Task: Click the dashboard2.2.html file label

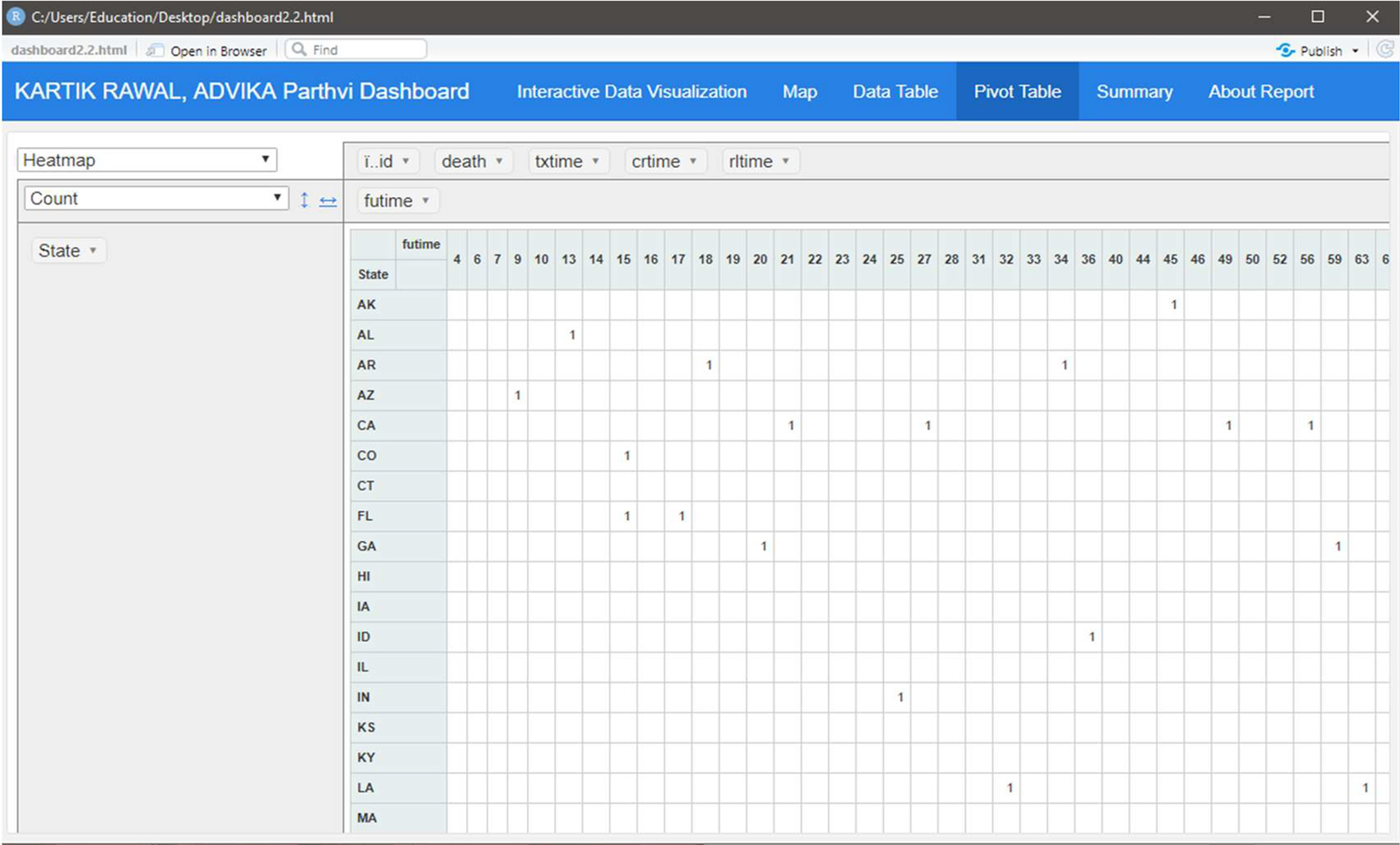Action: click(69, 50)
